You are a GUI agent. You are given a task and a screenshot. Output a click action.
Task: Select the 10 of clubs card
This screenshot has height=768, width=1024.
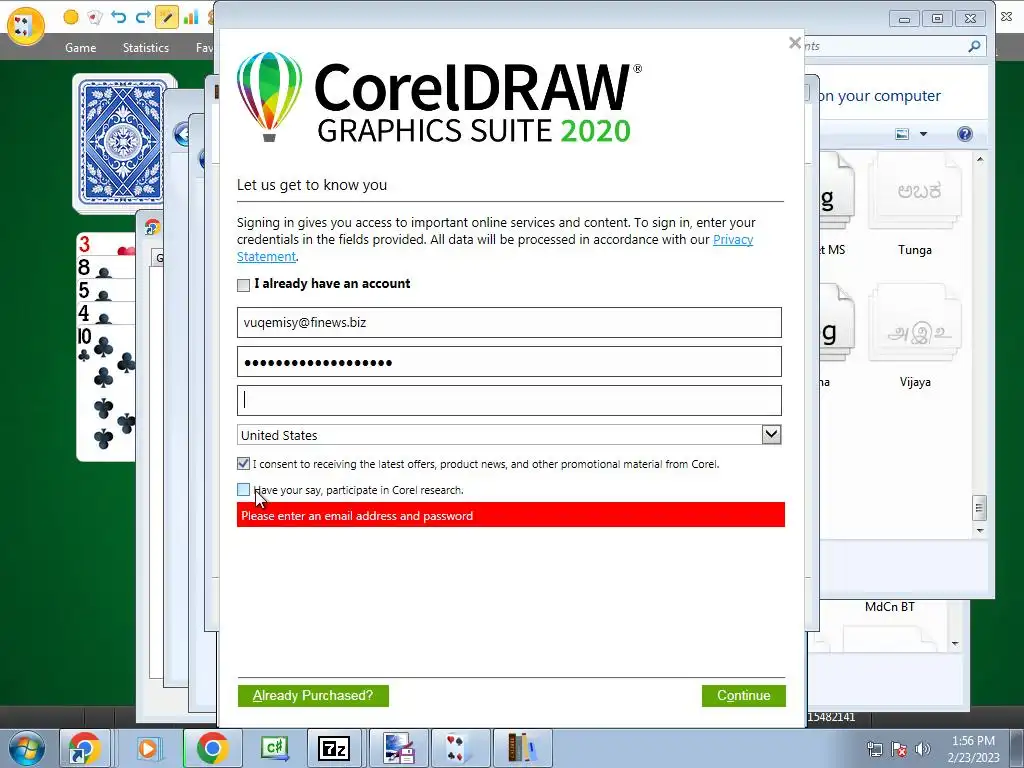[106, 392]
